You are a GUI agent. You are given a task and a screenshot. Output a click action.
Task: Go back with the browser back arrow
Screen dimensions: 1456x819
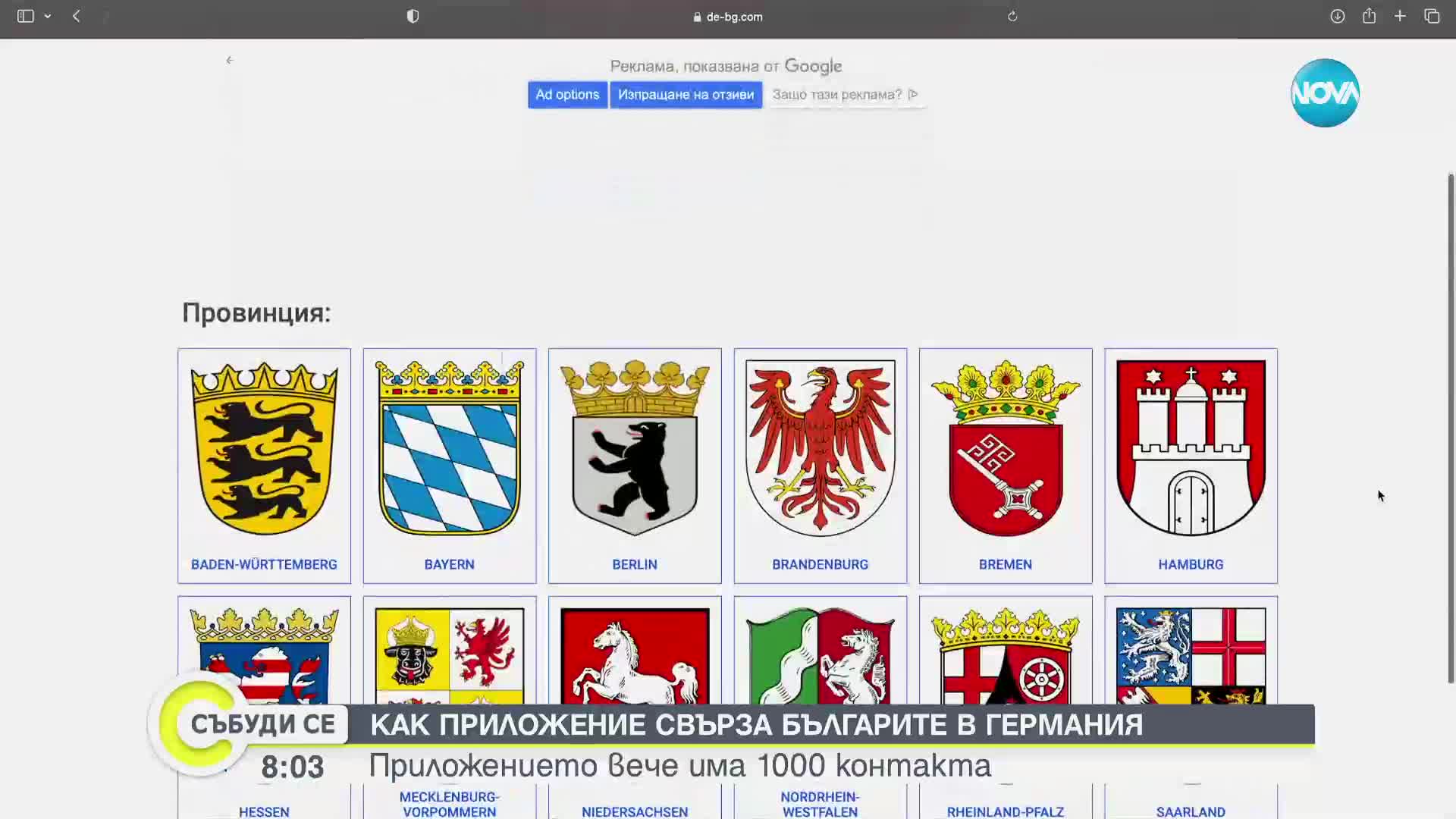(x=77, y=16)
